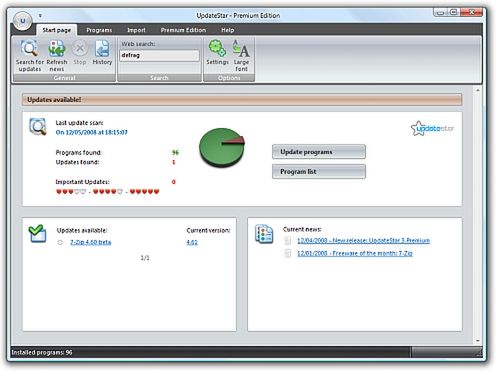The width and height of the screenshot is (496, 372).
Task: Click the Important Updates value 0
Action: (174, 182)
